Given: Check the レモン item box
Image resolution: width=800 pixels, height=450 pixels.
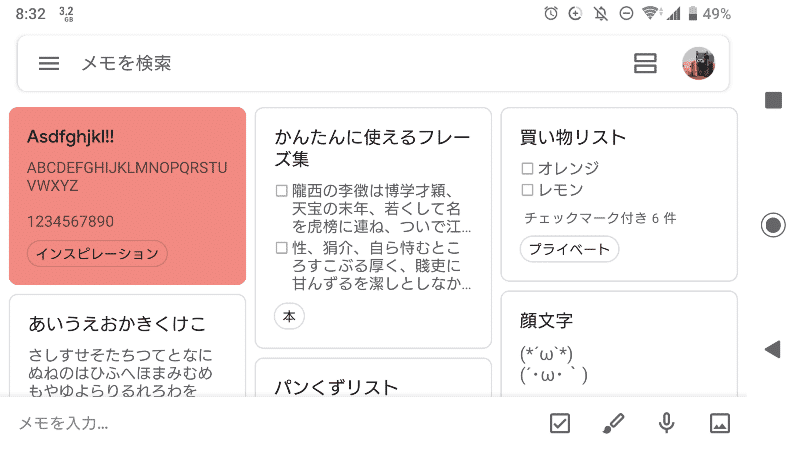Looking at the screenshot, I should coord(528,190).
